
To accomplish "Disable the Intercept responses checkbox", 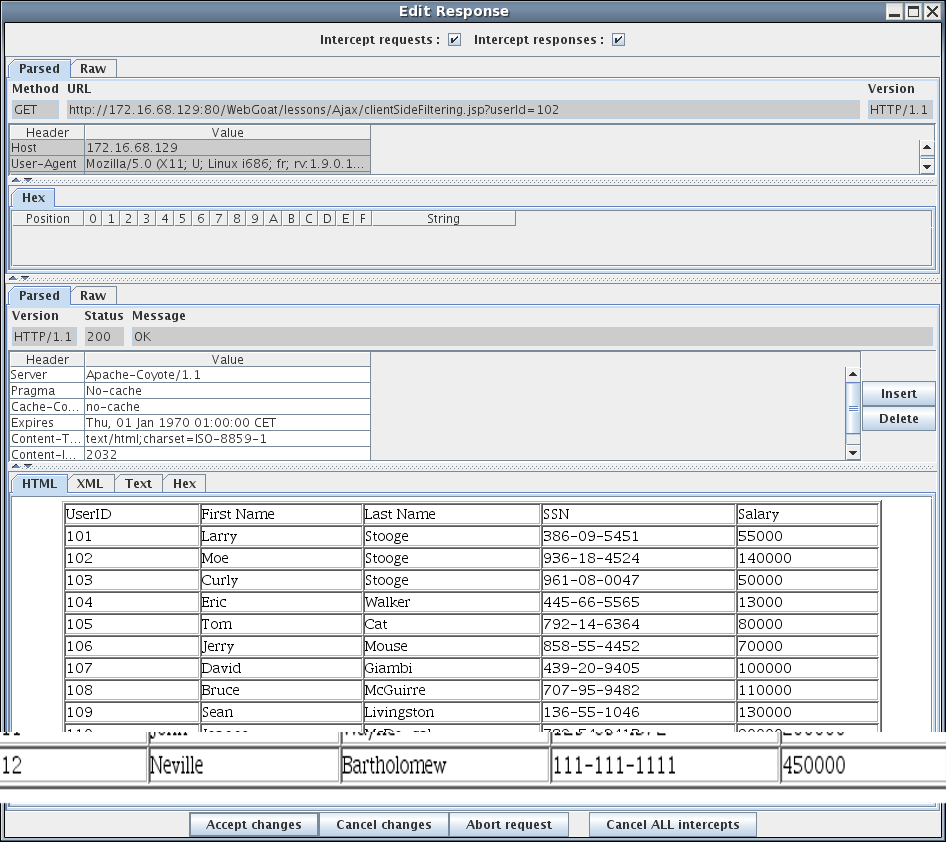I will [x=618, y=40].
